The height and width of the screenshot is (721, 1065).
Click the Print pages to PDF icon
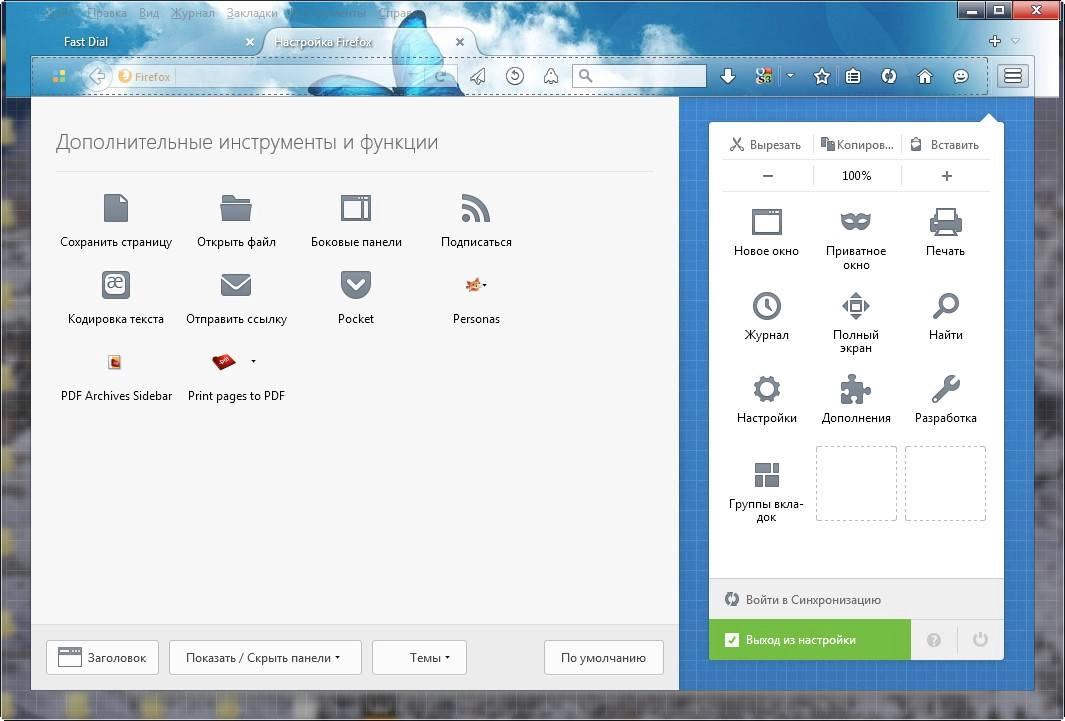click(x=223, y=362)
